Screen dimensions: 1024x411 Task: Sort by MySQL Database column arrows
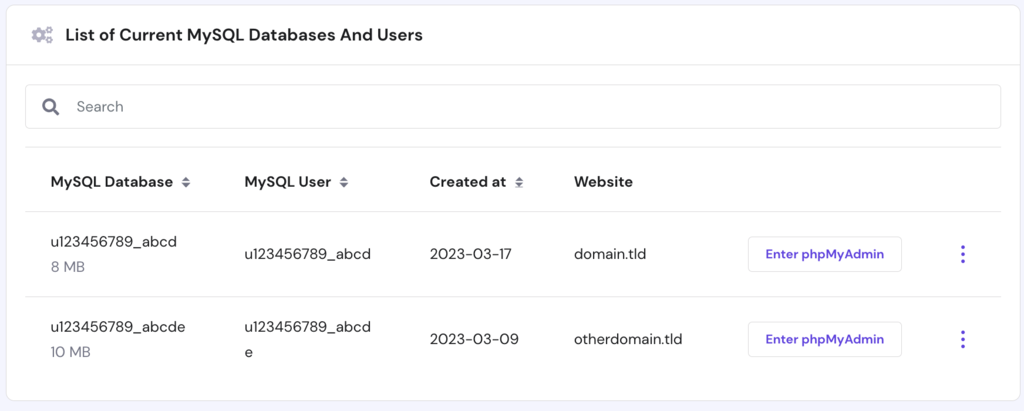pyautogui.click(x=186, y=183)
